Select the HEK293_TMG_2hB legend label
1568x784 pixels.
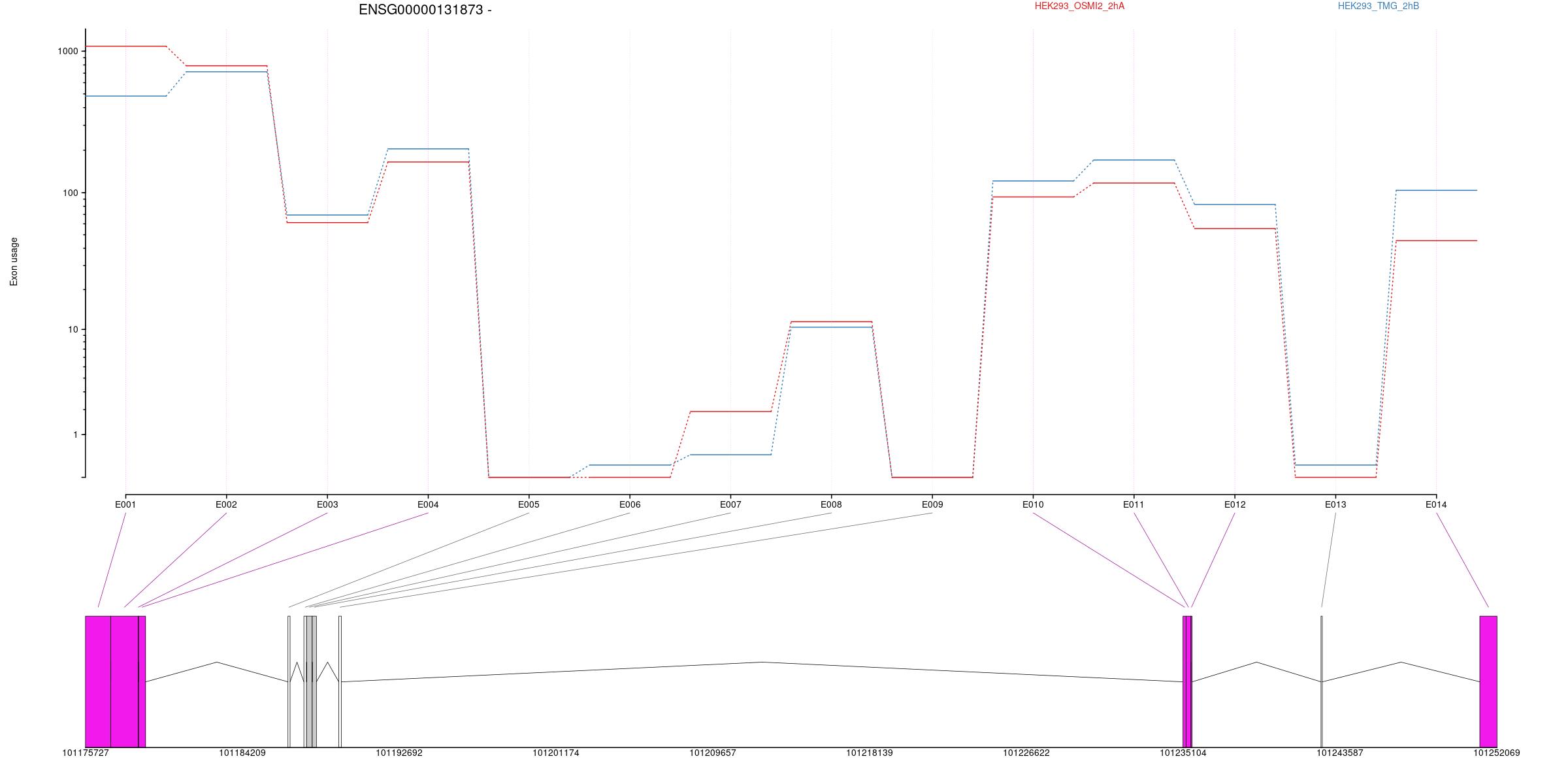click(x=1379, y=6)
